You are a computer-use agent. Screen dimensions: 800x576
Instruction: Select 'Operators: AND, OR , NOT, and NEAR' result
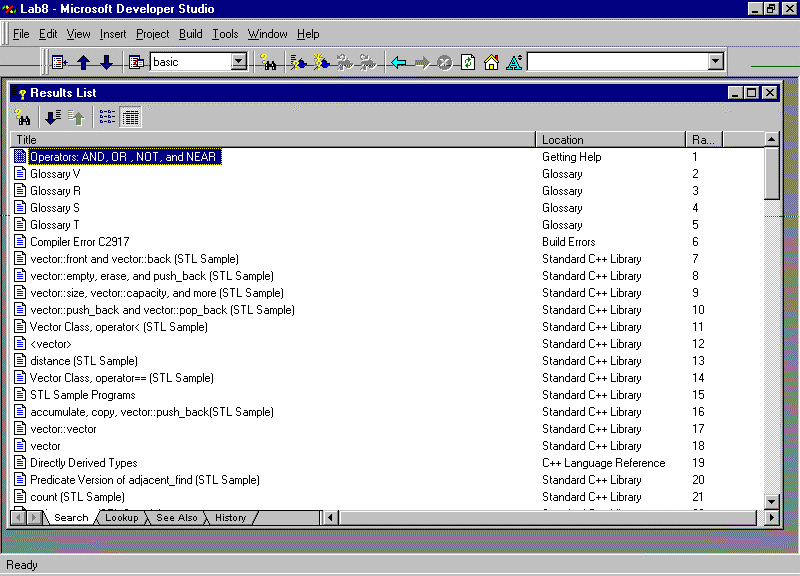click(123, 157)
